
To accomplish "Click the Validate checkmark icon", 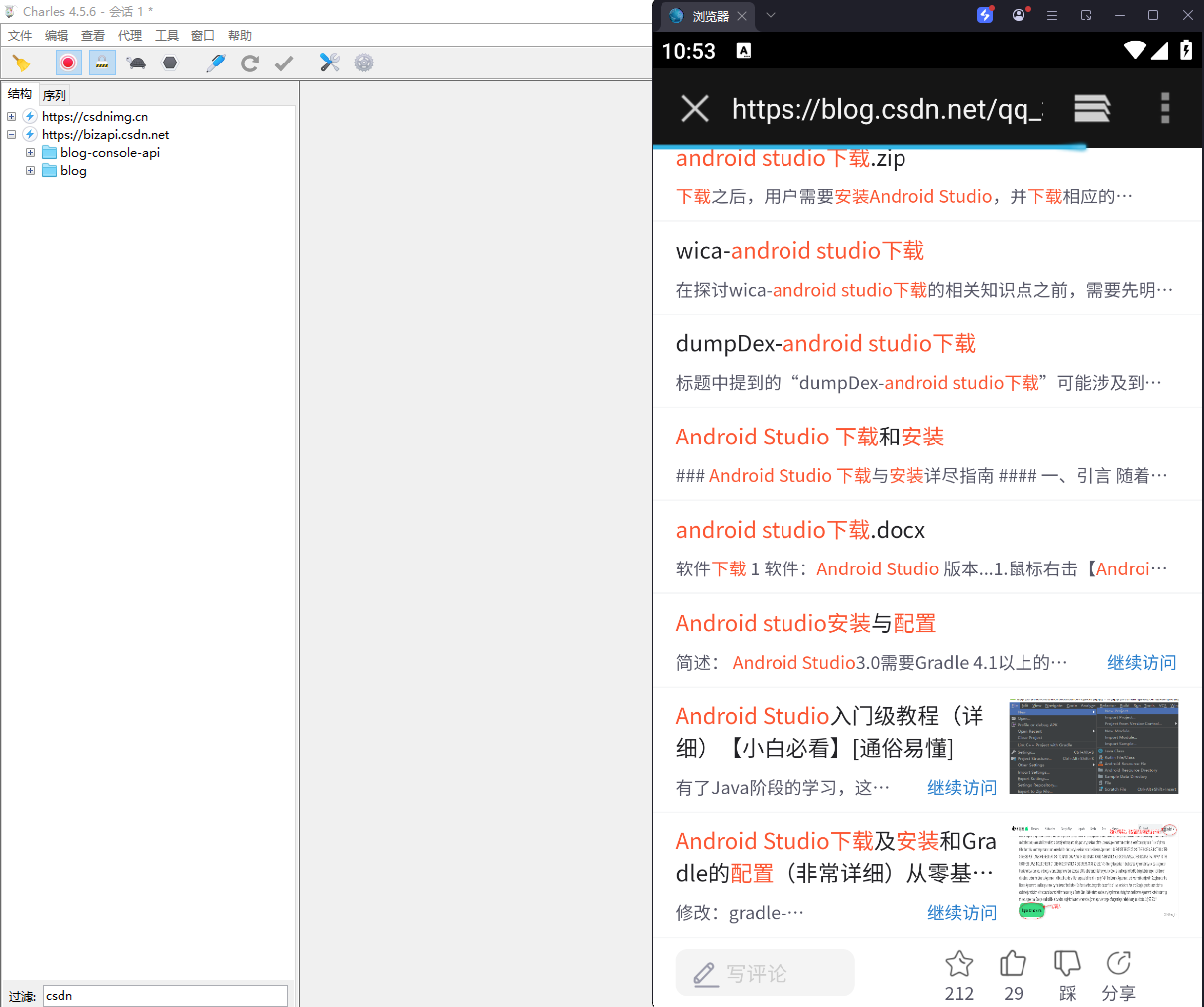I will pos(284,63).
